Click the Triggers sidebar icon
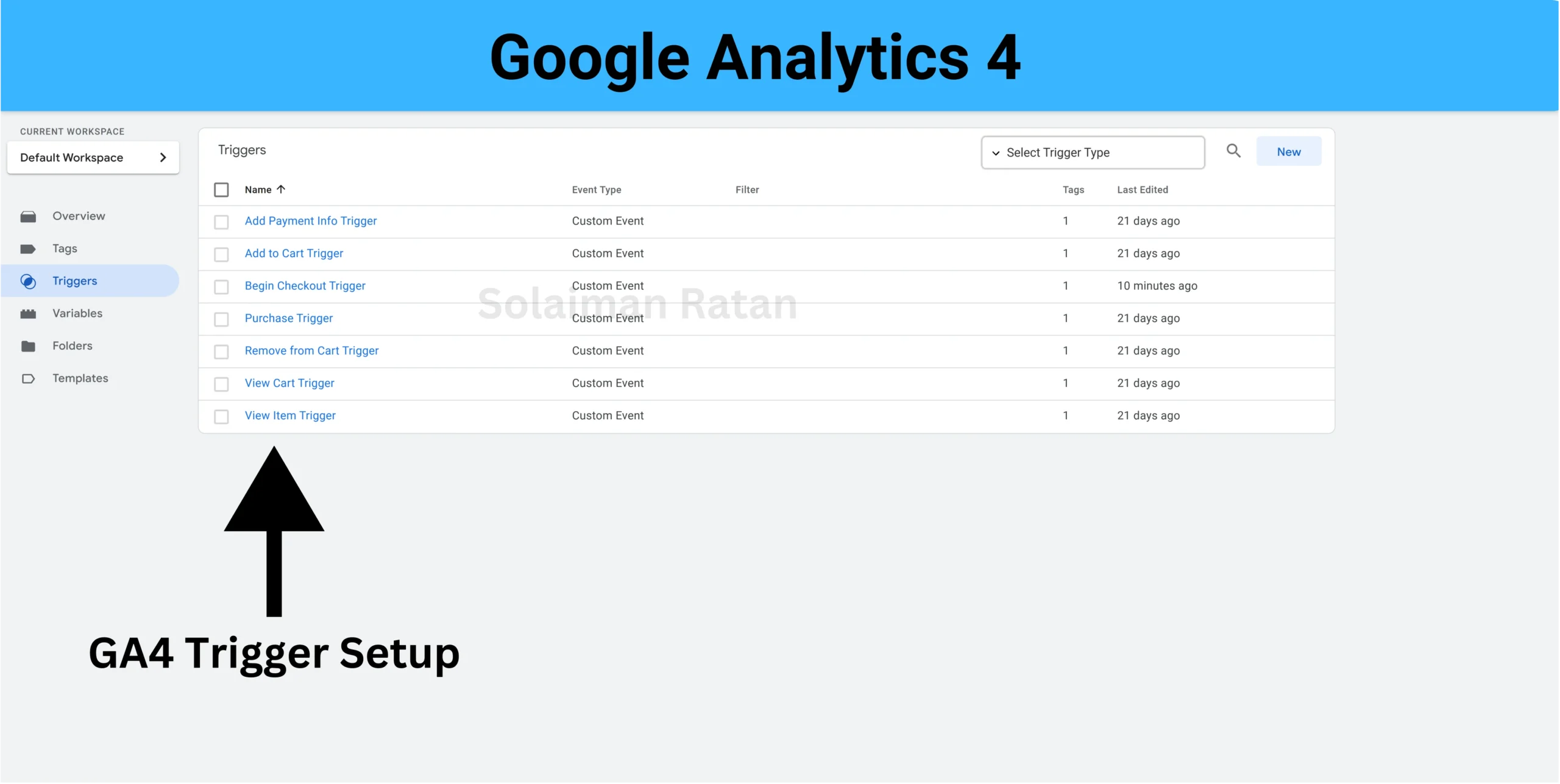 pos(28,281)
